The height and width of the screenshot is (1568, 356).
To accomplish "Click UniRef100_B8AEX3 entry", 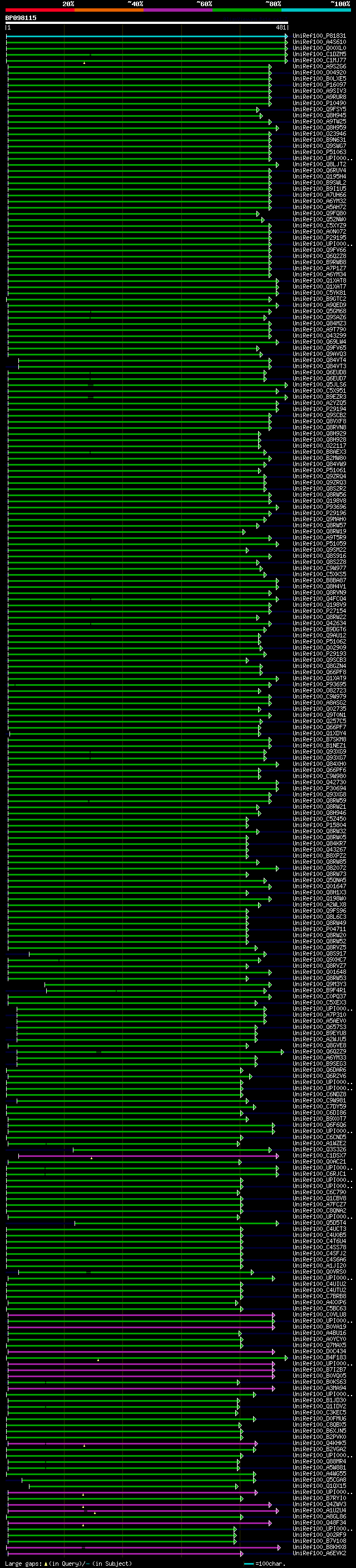I will pos(319,452).
